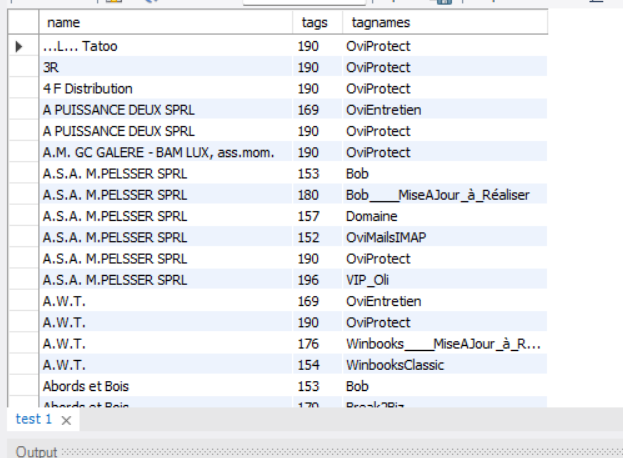Click tag 196 cell
This screenshot has height=458, width=623.
(317, 280)
